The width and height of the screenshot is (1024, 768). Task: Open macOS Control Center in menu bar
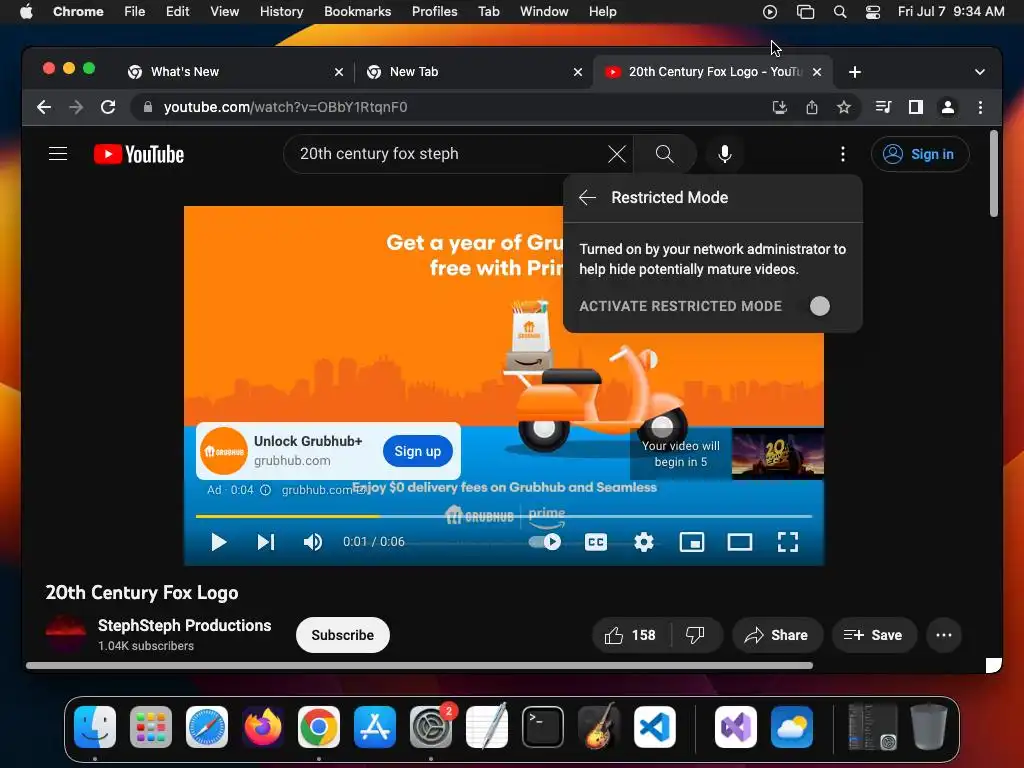(x=872, y=11)
